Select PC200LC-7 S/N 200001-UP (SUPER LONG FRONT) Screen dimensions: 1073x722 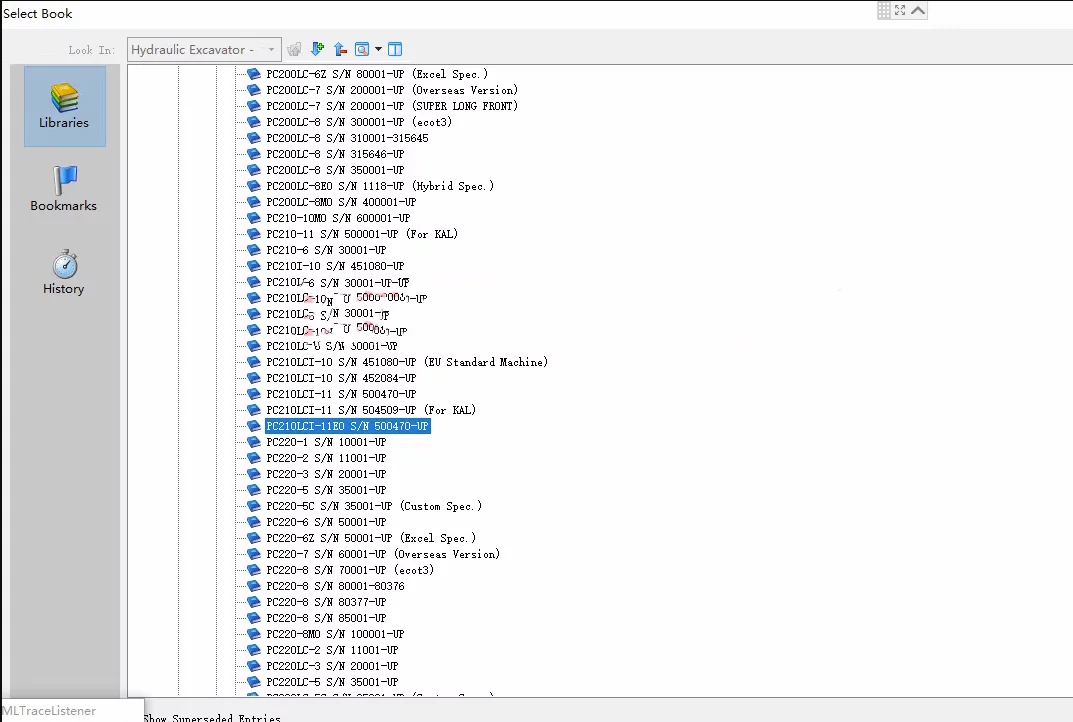pyautogui.click(x=392, y=106)
